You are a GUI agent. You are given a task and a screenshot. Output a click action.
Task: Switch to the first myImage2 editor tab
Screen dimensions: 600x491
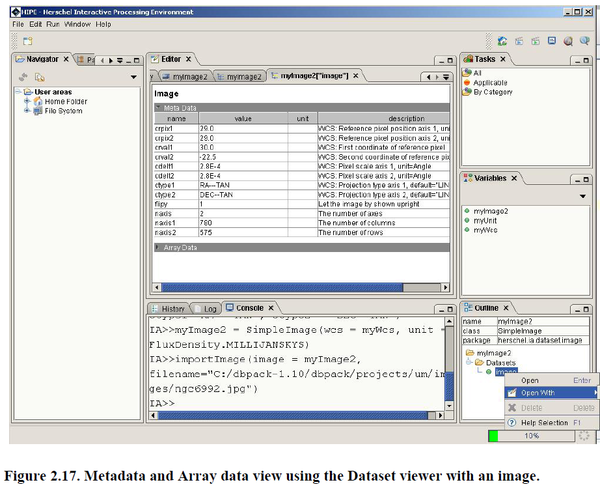(x=185, y=77)
